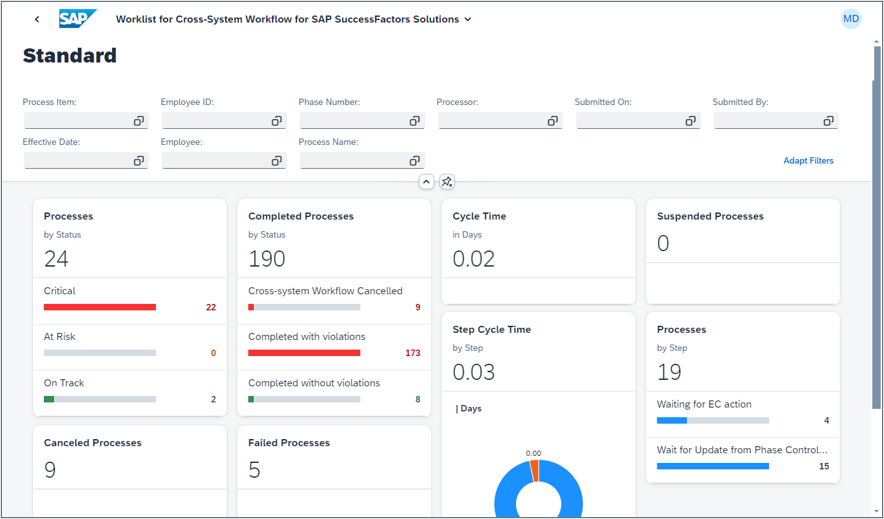Viewport: 884px width, 519px height.
Task: Click the Suspended Processes count 0
Action: (x=663, y=243)
